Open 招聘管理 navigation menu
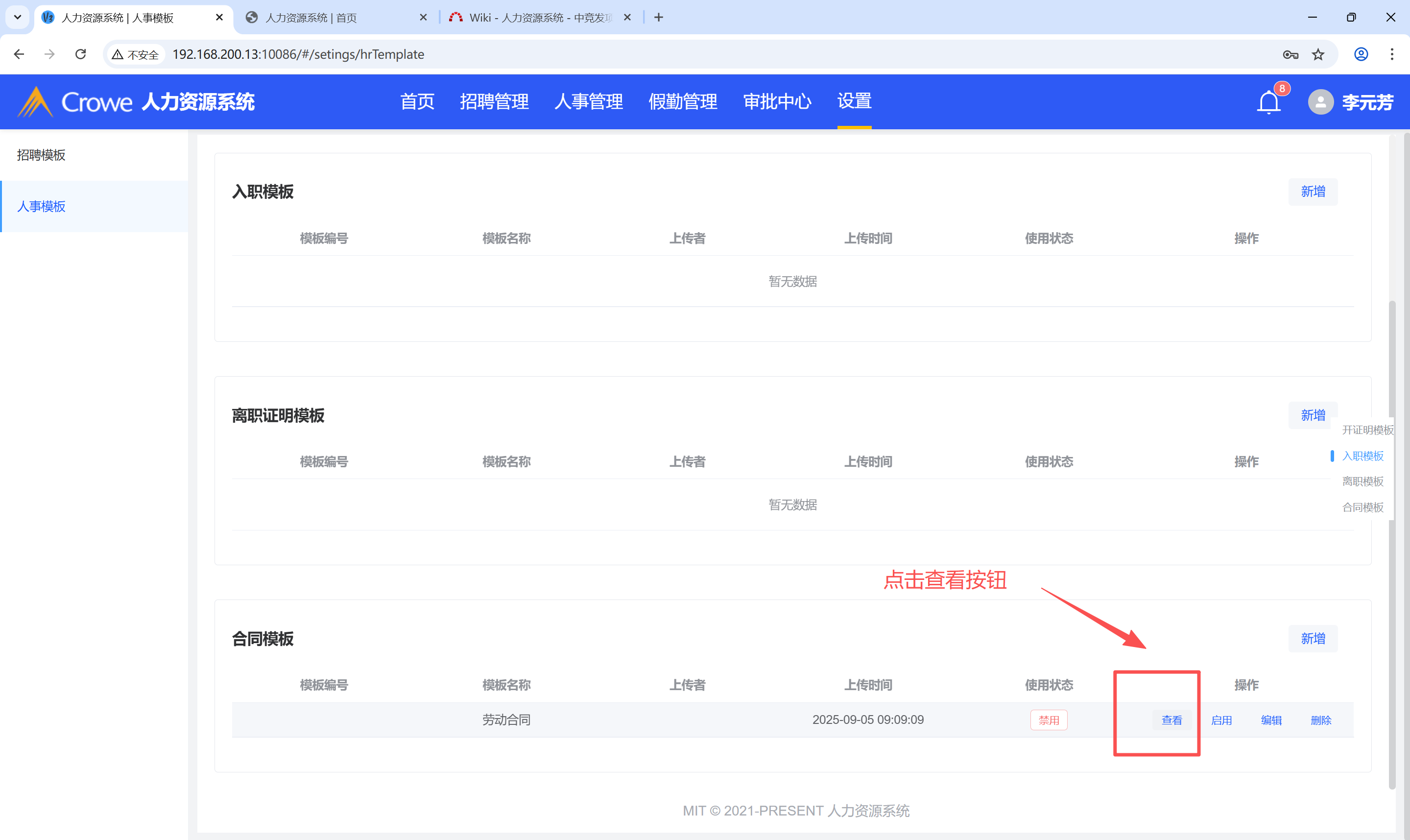This screenshot has width=1410, height=840. (x=494, y=102)
